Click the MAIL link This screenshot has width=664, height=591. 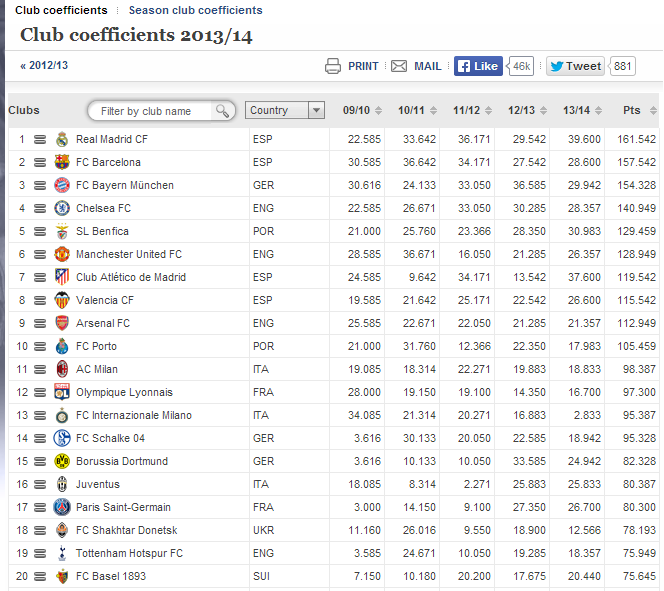(x=428, y=66)
